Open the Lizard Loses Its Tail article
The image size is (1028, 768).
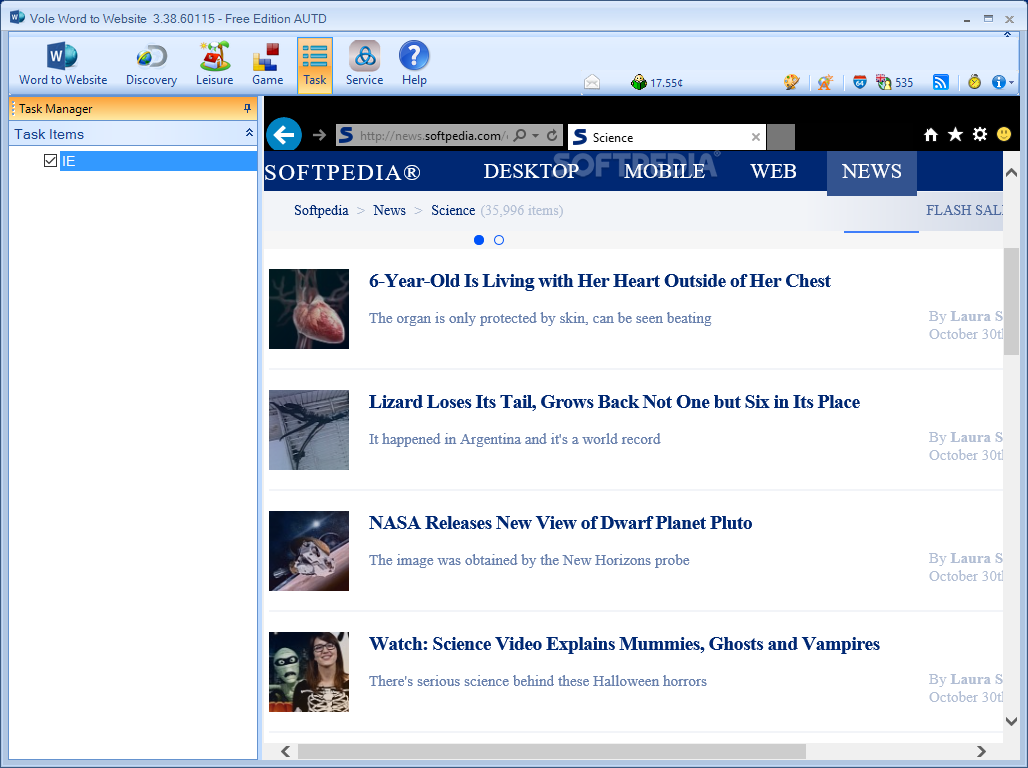614,402
